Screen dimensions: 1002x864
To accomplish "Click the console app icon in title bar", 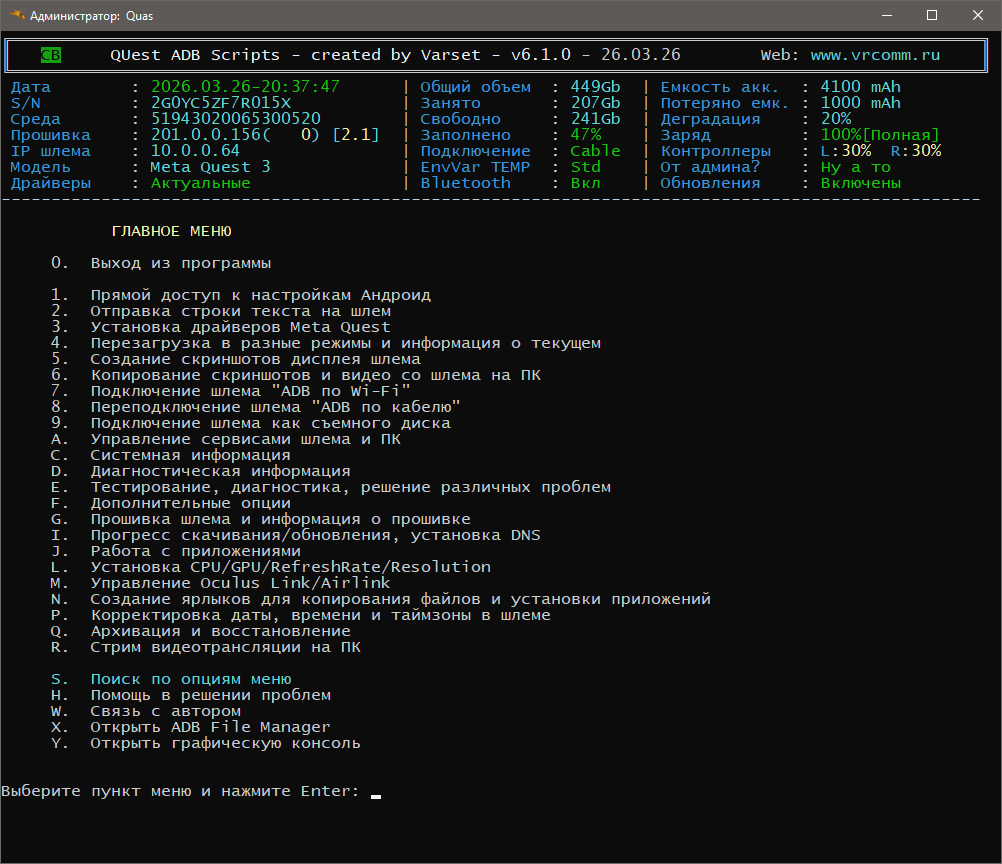I will point(17,15).
